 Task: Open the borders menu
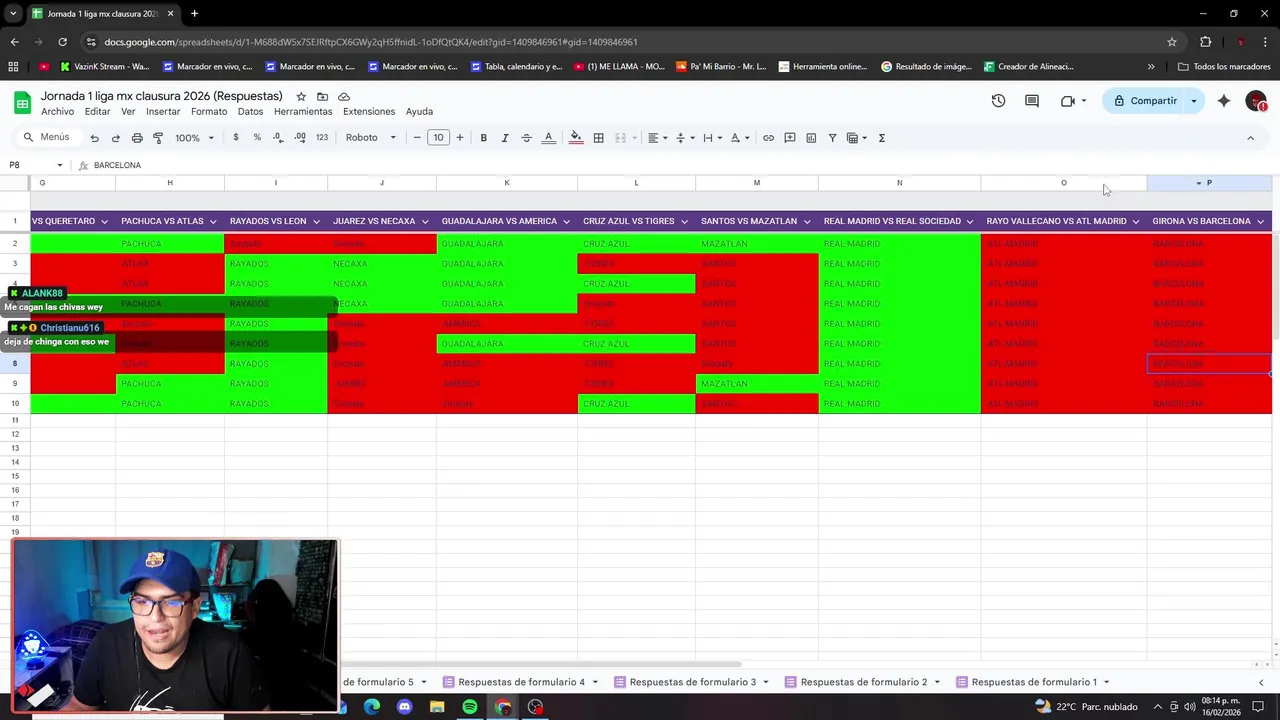click(x=598, y=138)
